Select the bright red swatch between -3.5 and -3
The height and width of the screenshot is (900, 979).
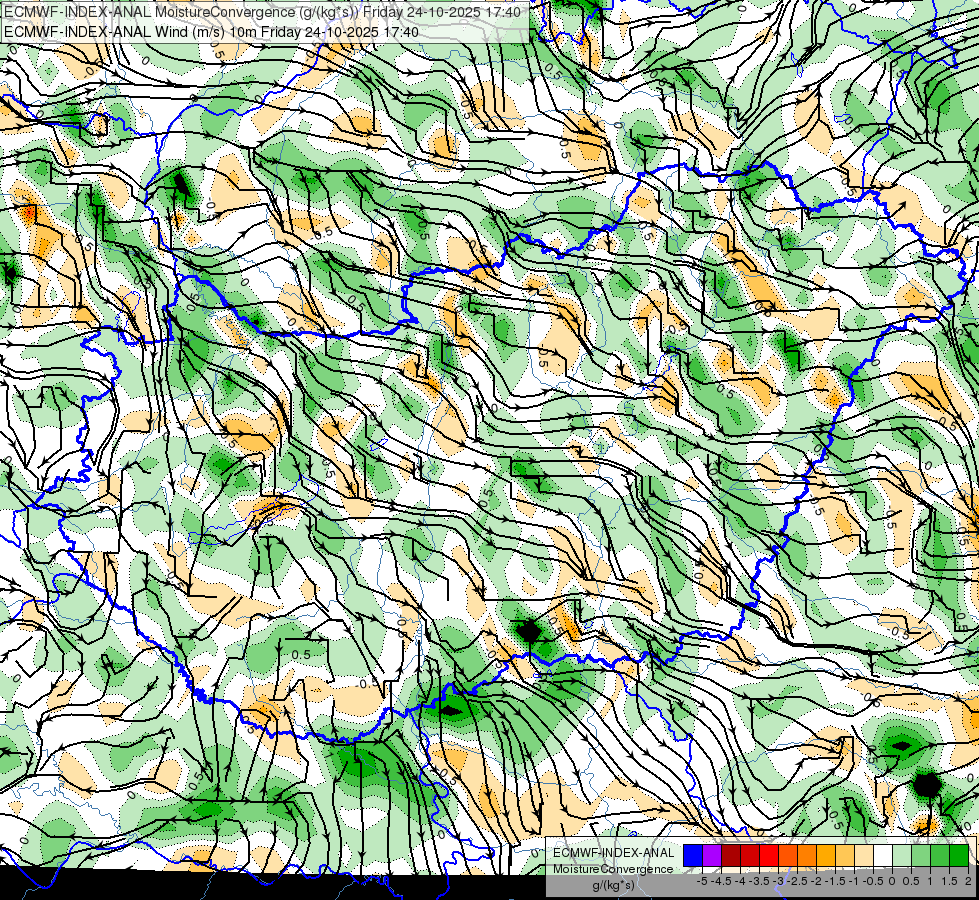769,856
